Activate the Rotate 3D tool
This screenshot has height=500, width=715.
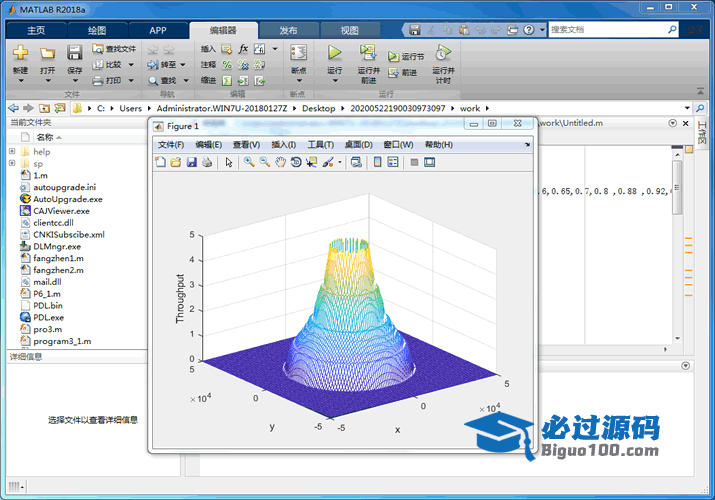tap(296, 162)
